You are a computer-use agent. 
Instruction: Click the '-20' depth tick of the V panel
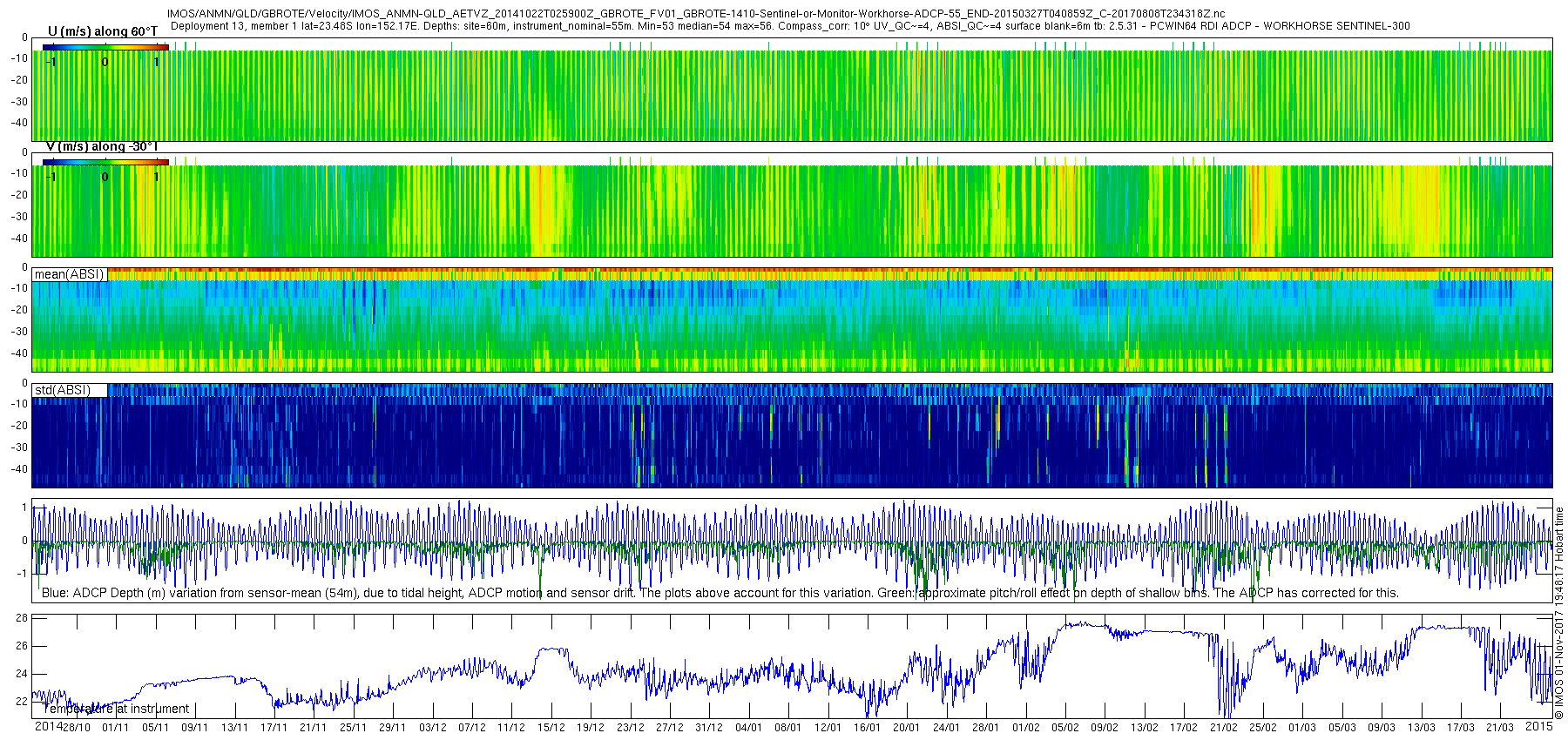coord(19,195)
